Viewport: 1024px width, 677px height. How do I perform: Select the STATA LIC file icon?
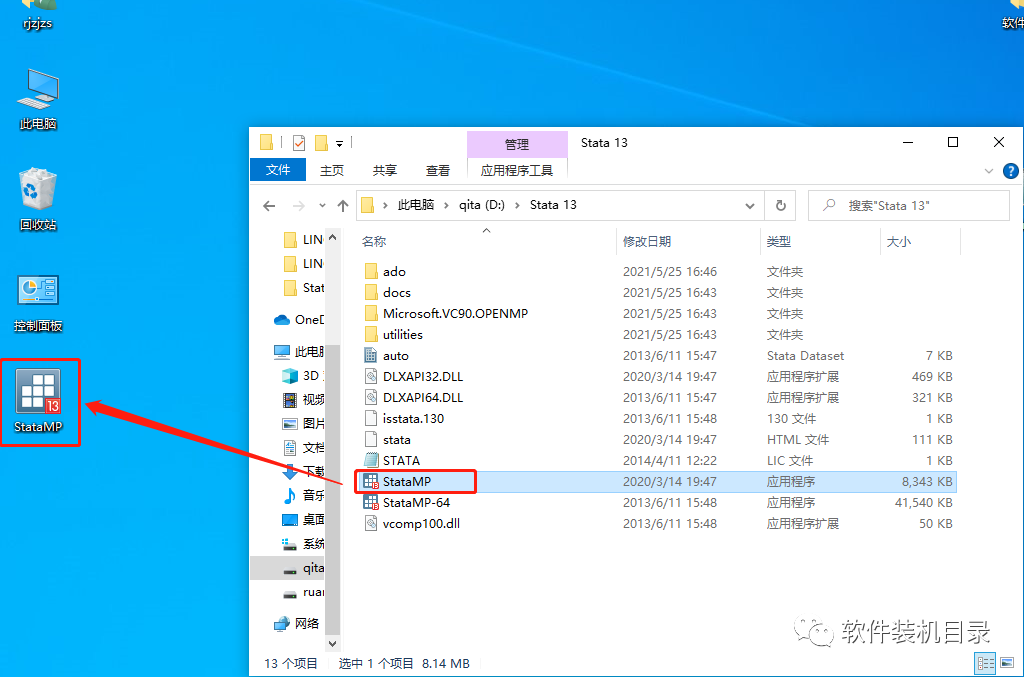point(371,460)
